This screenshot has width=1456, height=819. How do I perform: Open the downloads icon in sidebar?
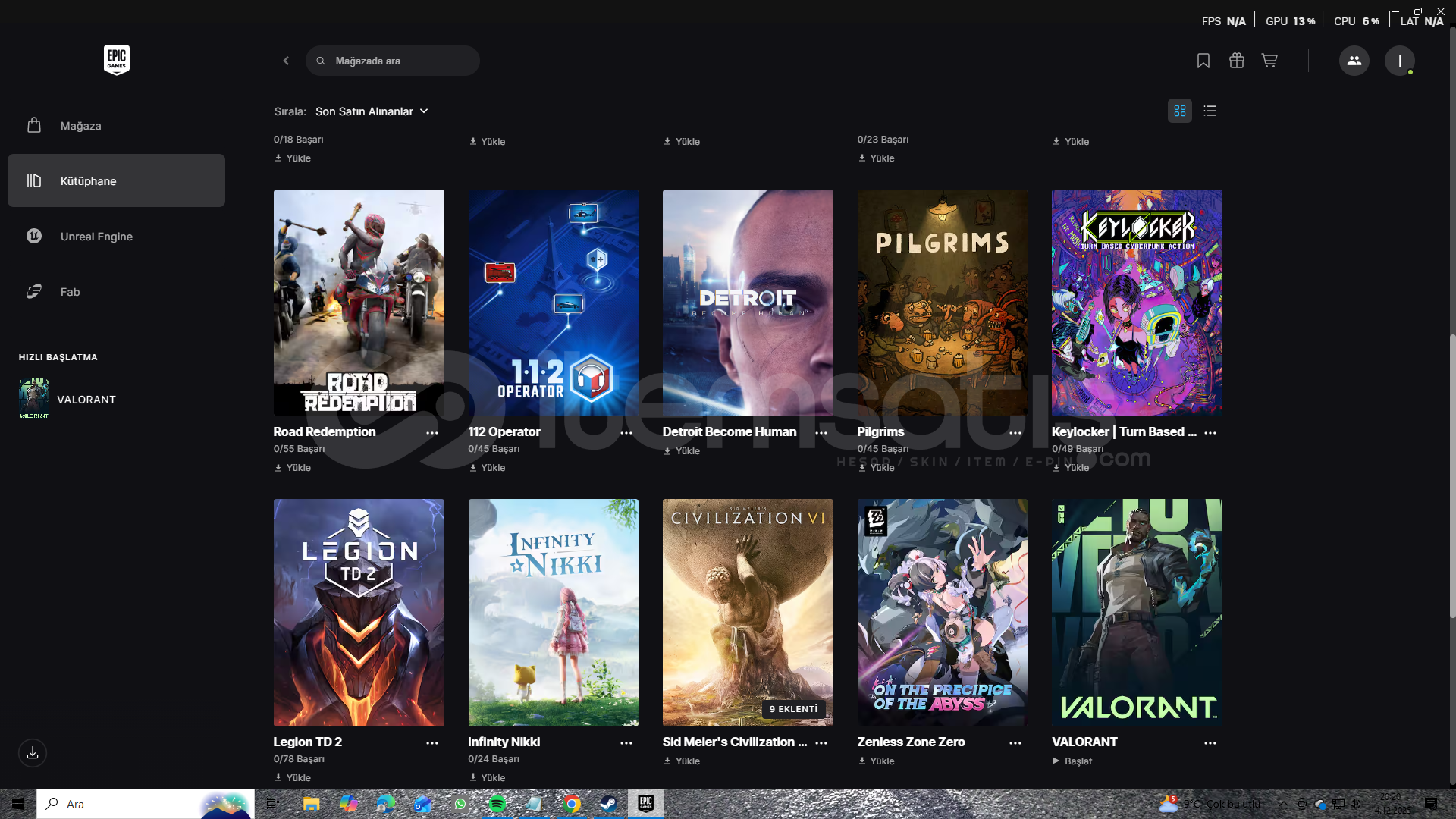tap(33, 753)
